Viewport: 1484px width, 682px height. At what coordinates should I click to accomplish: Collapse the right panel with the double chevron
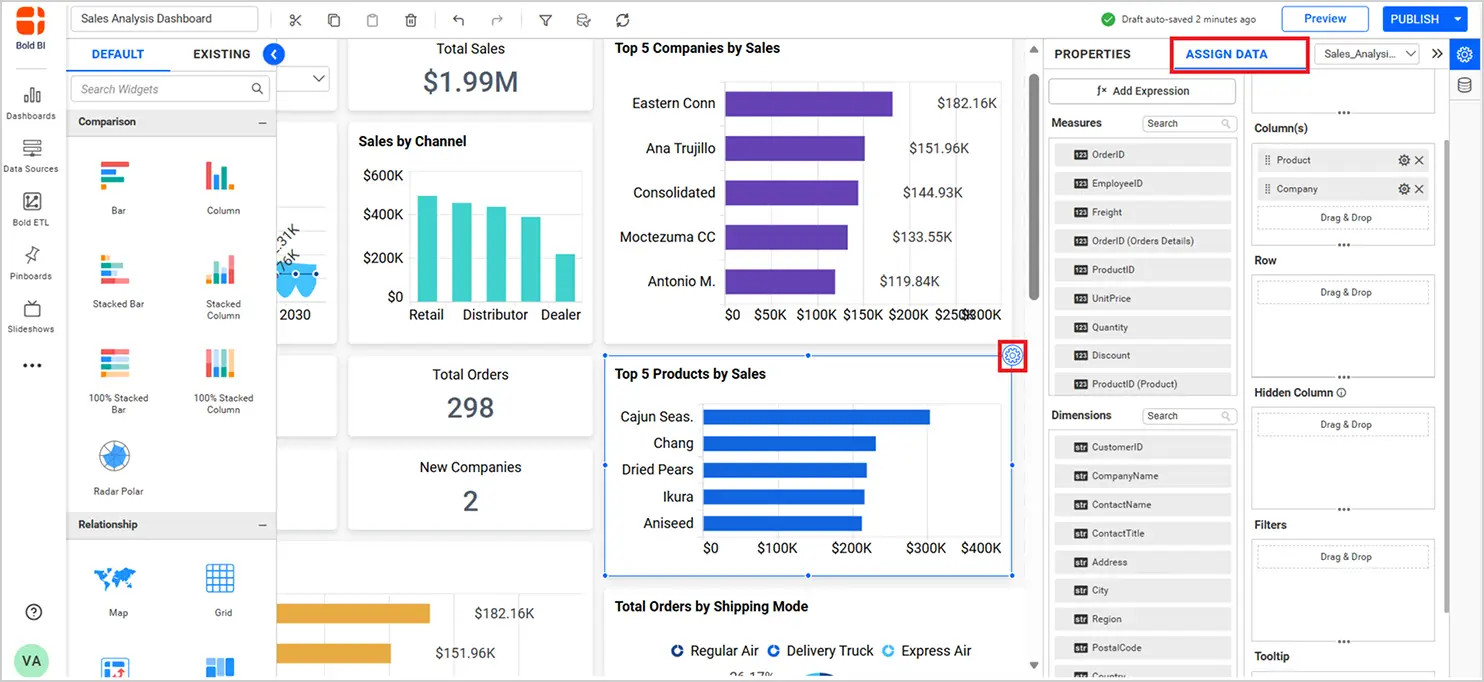(1437, 54)
